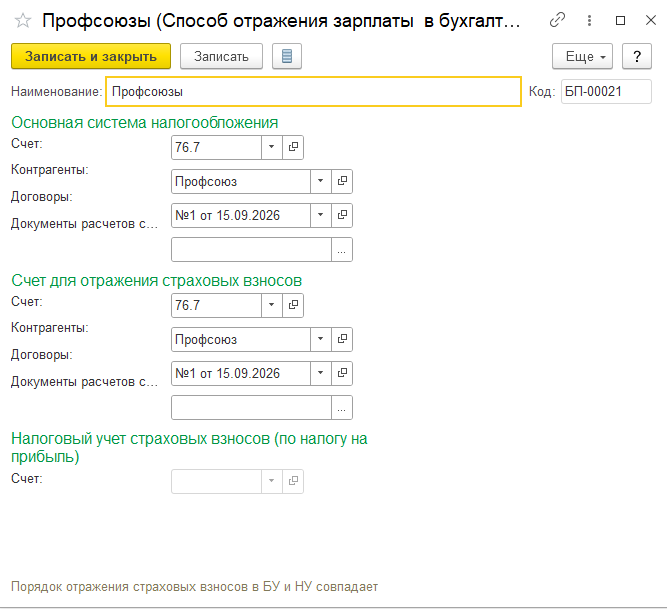Open Профсоюз contractor card in страховых взносов section
The image size is (667, 609).
click(342, 339)
